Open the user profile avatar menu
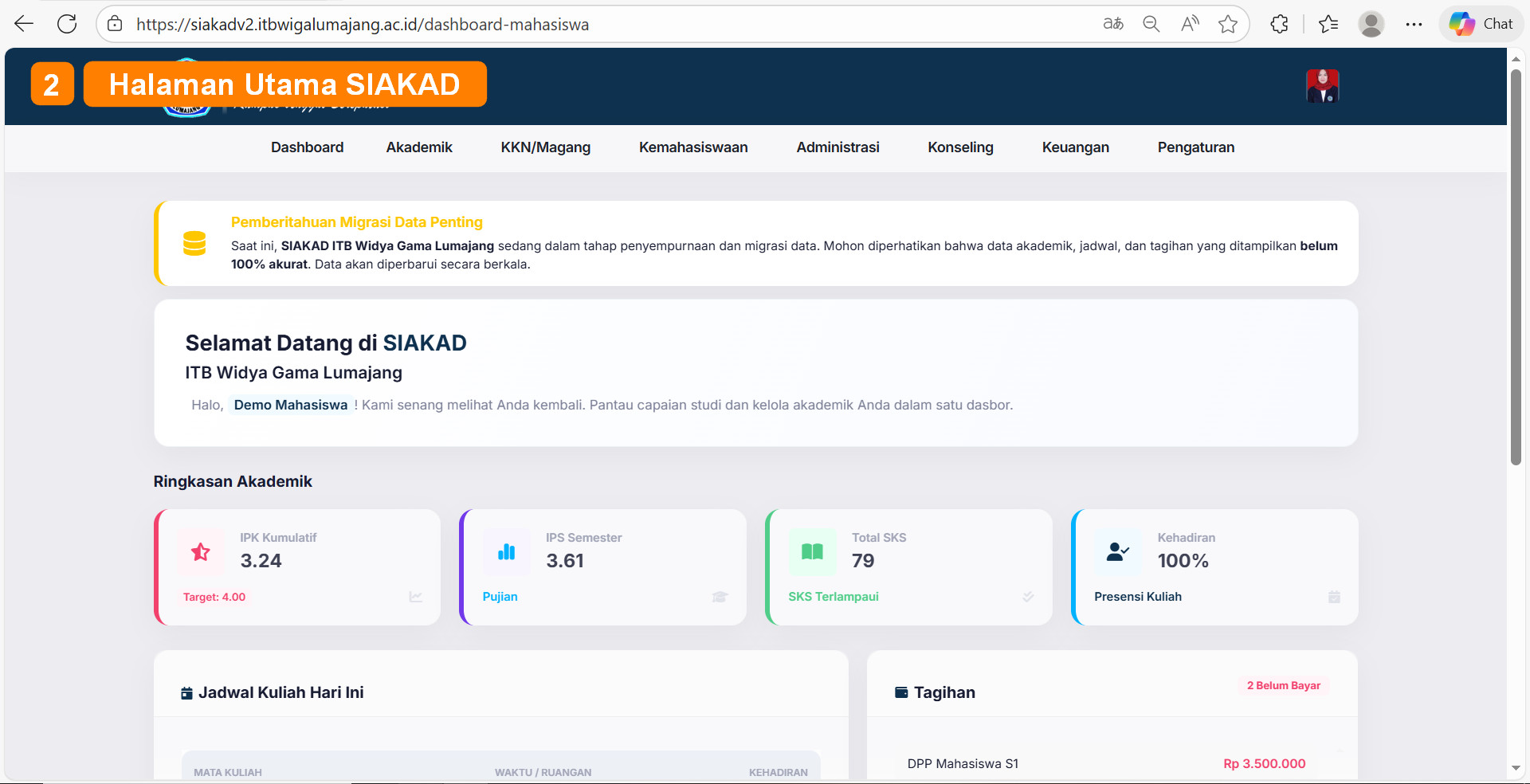This screenshot has height=784, width=1530. [1322, 86]
